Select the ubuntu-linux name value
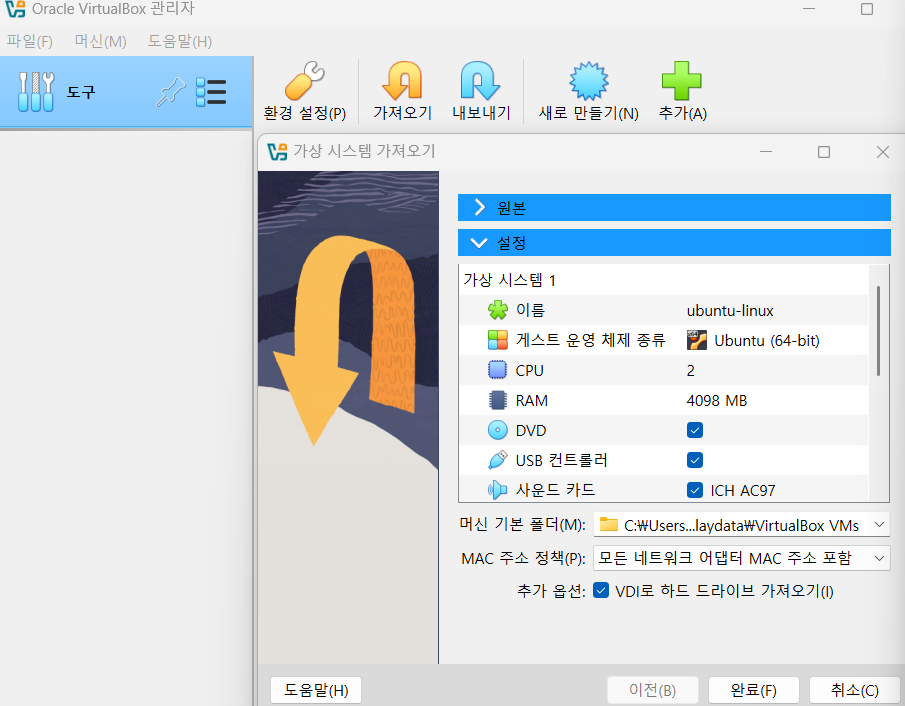Screen dimensions: 905x706 (x=730, y=311)
